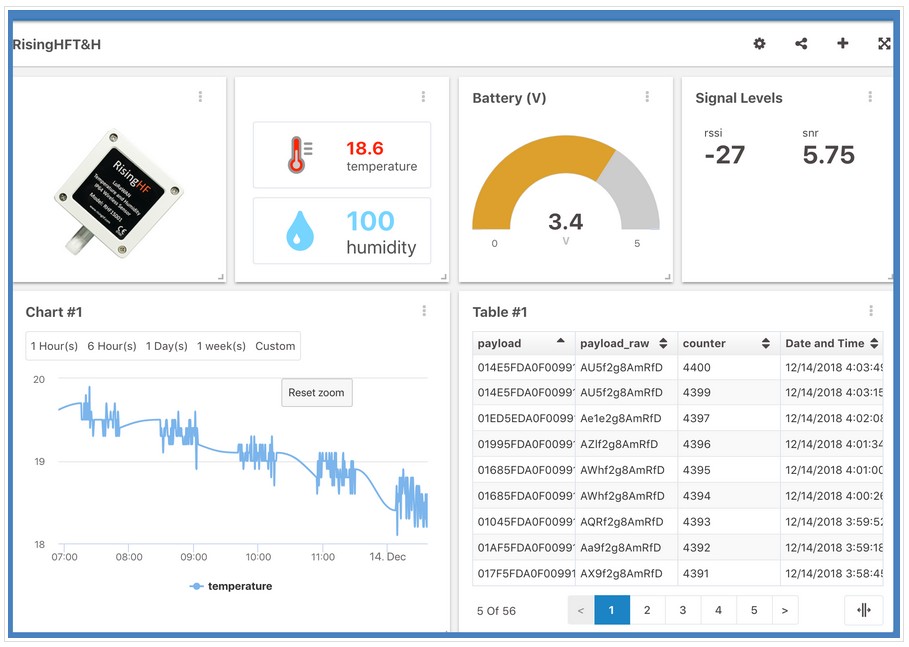Click the Chart #1 widget title
This screenshot has width=909, height=647.
click(54, 312)
